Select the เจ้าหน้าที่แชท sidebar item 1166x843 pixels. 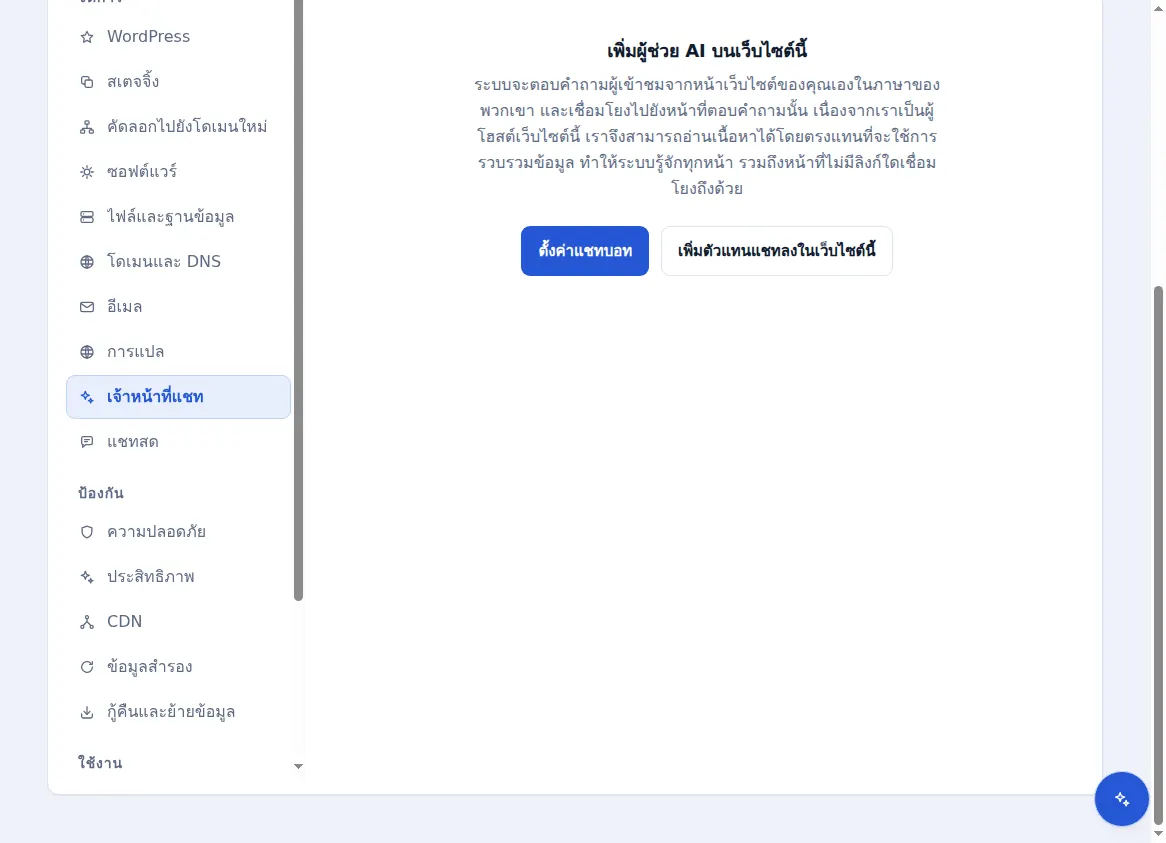[178, 397]
